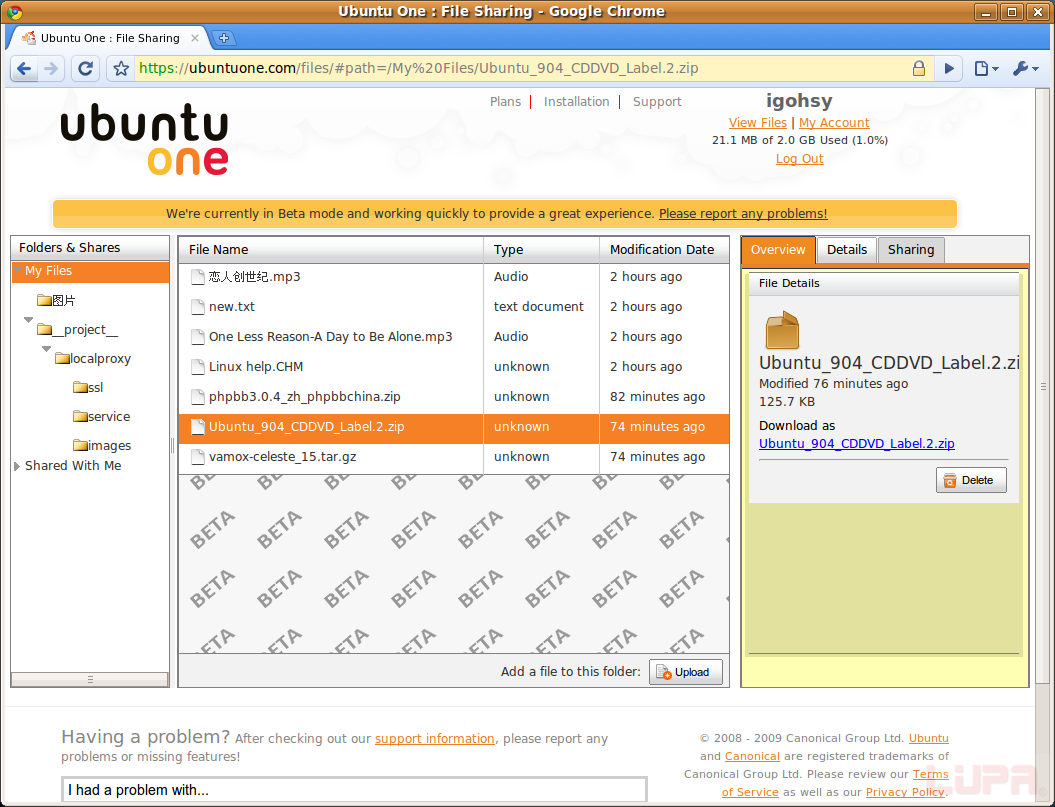The image size is (1055, 807).
Task: Open the Installation page
Action: pos(577,102)
